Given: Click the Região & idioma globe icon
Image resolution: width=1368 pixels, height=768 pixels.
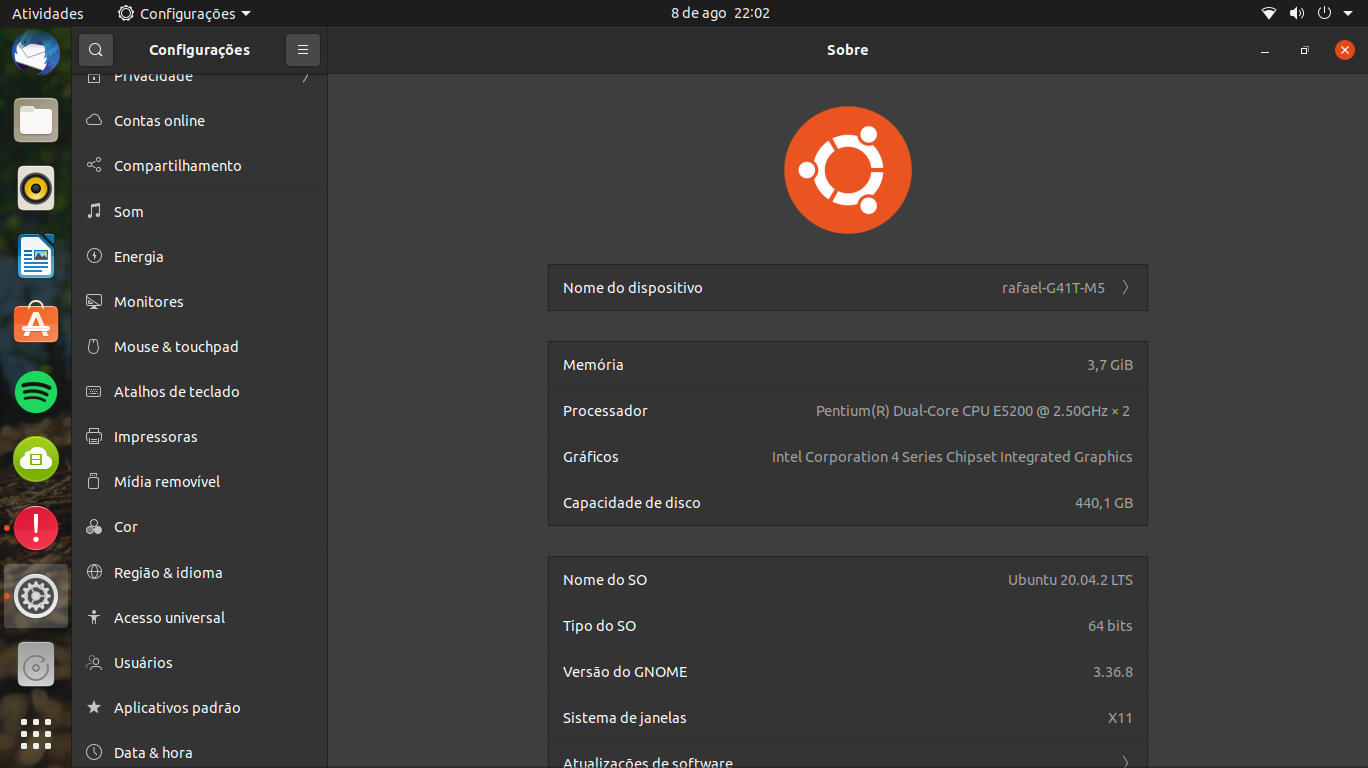Looking at the screenshot, I should 94,572.
